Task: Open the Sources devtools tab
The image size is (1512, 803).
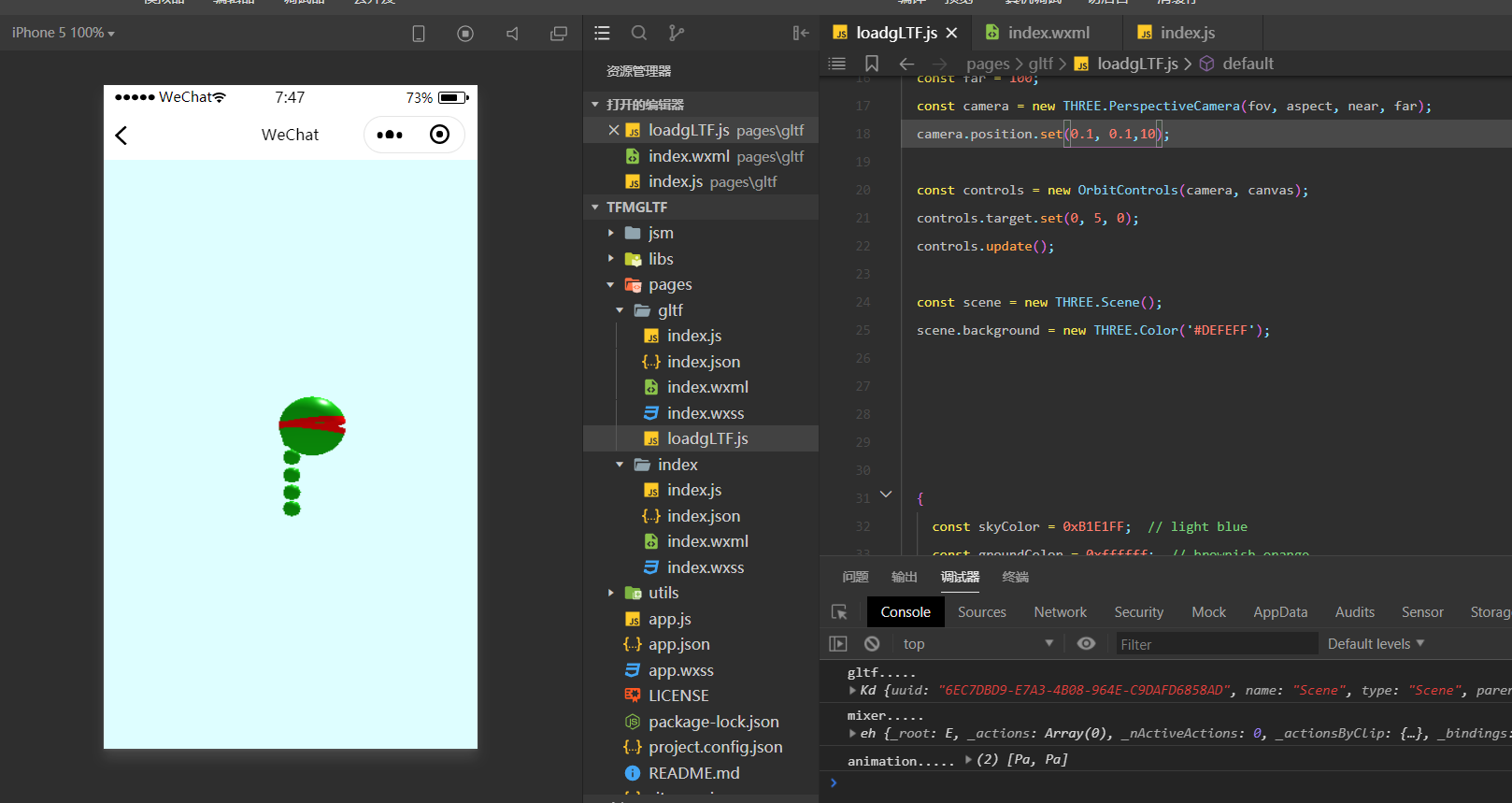Action: [982, 612]
